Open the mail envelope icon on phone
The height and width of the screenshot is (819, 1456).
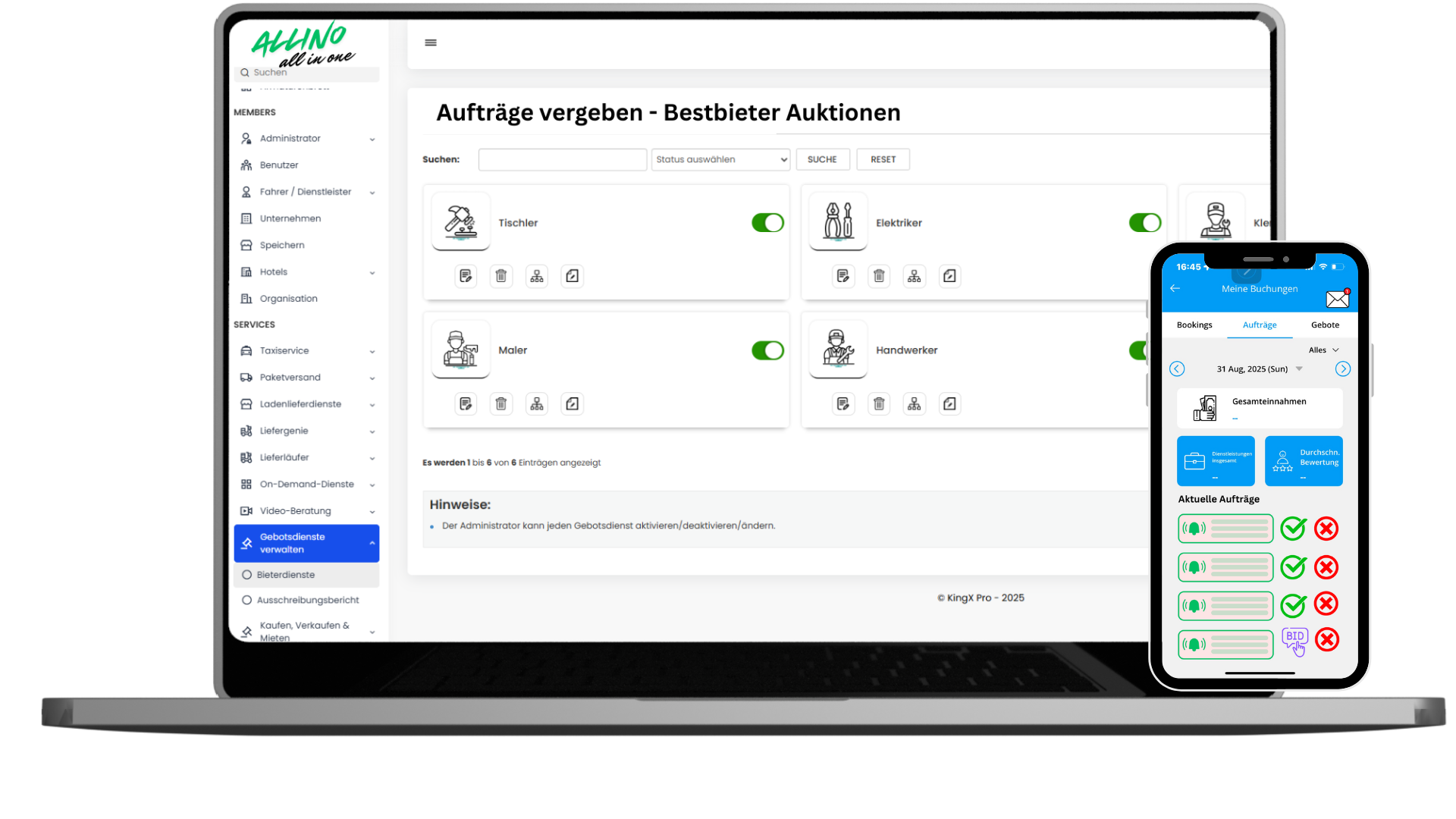point(1337,299)
